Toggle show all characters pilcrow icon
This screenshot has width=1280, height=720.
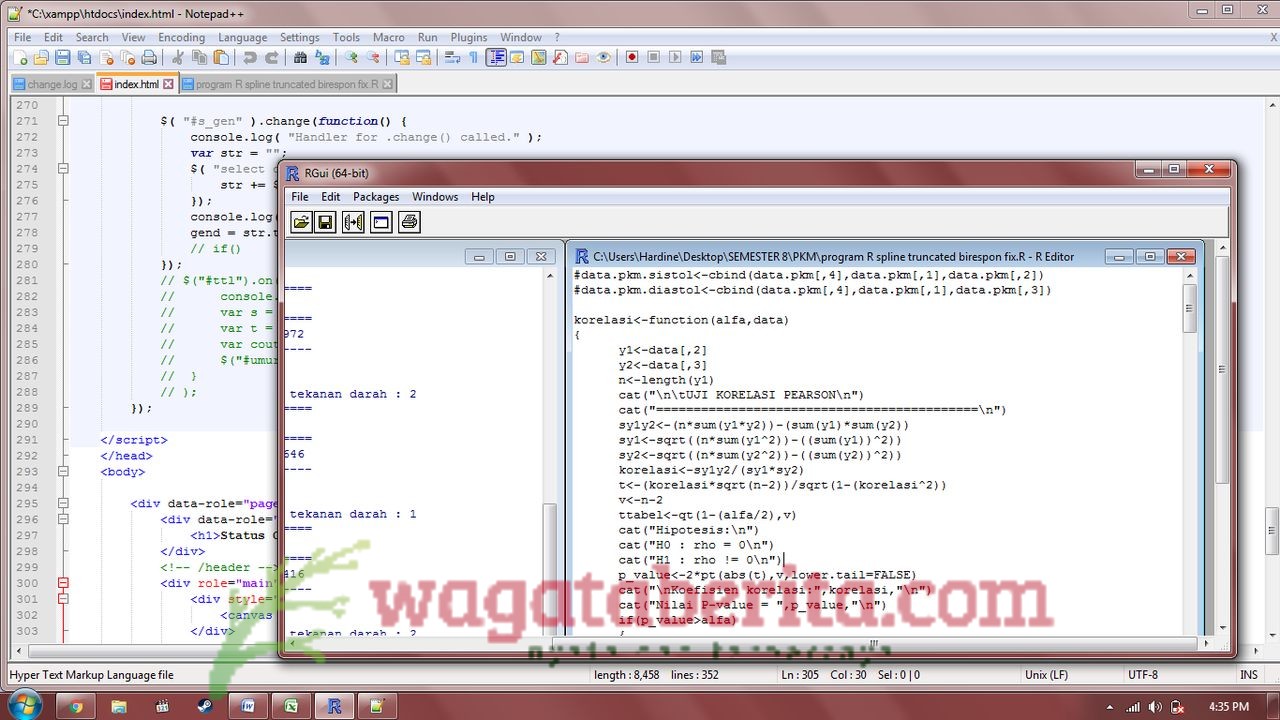[x=473, y=58]
